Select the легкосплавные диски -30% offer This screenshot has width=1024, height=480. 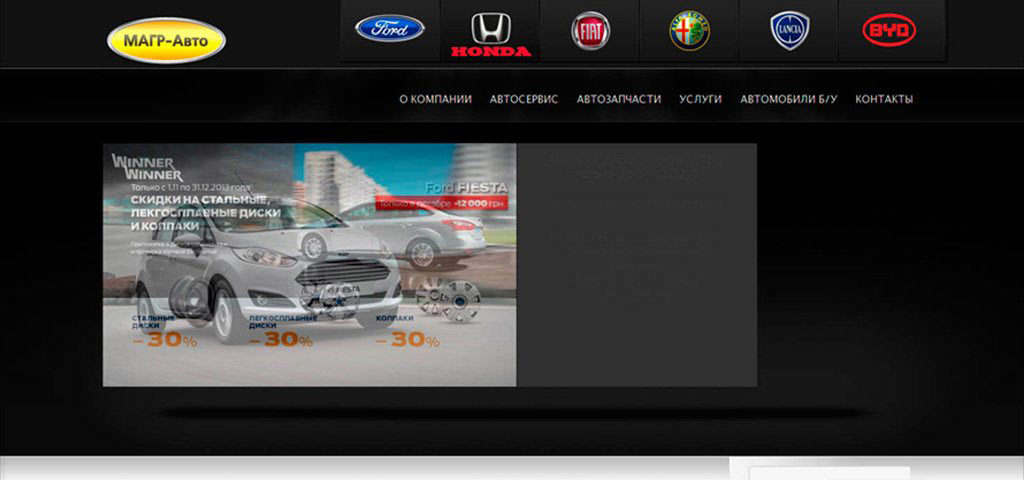283,332
